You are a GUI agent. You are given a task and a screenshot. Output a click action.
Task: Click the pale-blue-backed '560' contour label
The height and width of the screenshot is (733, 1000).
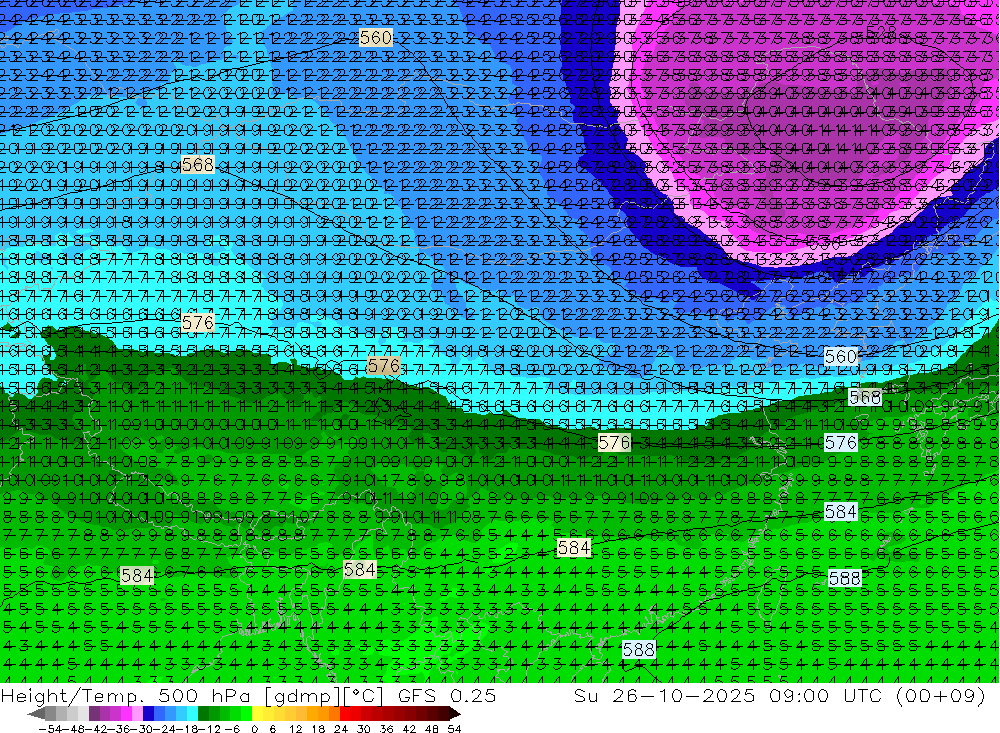841,357
